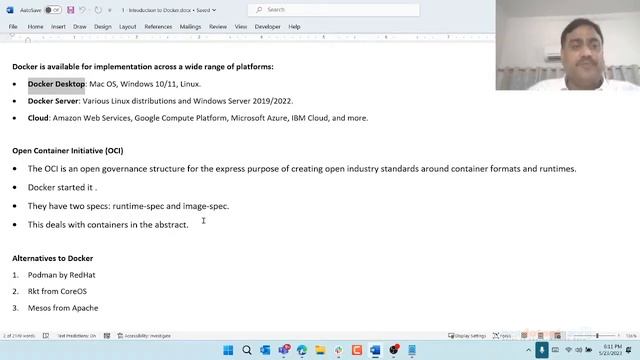Screen dimensions: 640x360
Task: Open Accessibility: Investigate from status bar
Action: (x=144, y=336)
